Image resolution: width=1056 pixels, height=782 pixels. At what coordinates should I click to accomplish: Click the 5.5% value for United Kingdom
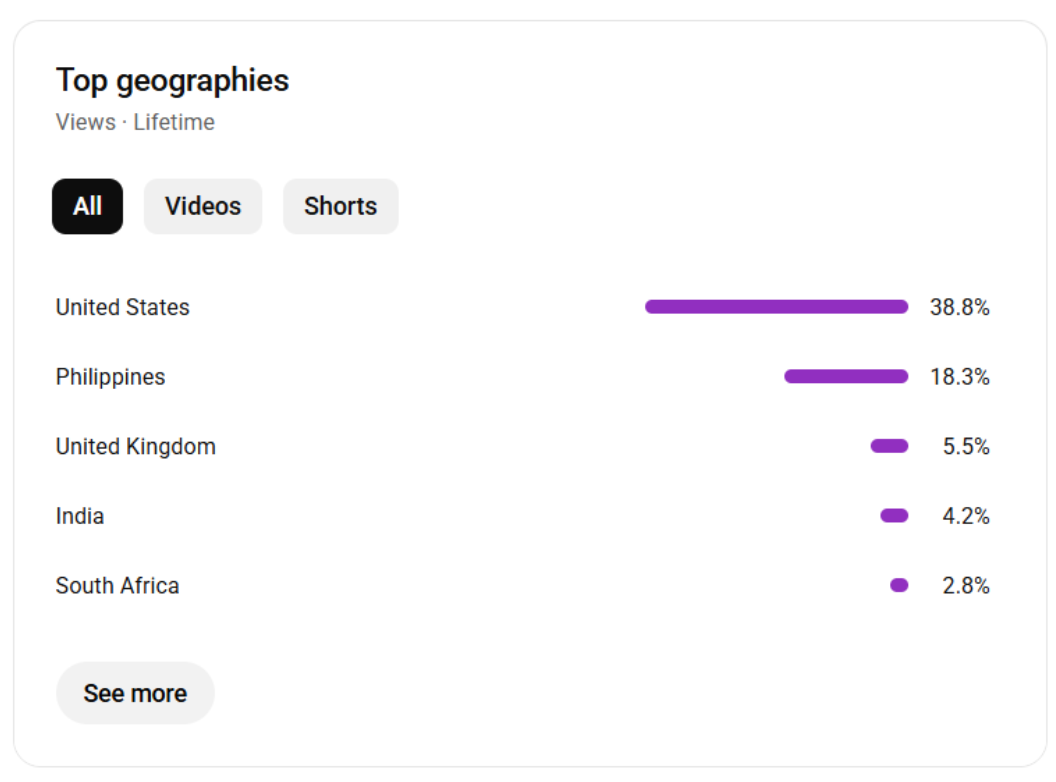coord(966,446)
